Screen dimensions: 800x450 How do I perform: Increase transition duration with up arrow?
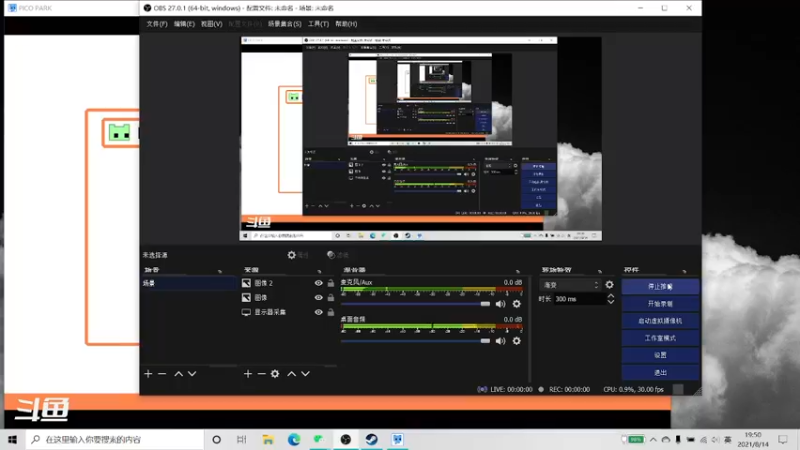click(611, 296)
